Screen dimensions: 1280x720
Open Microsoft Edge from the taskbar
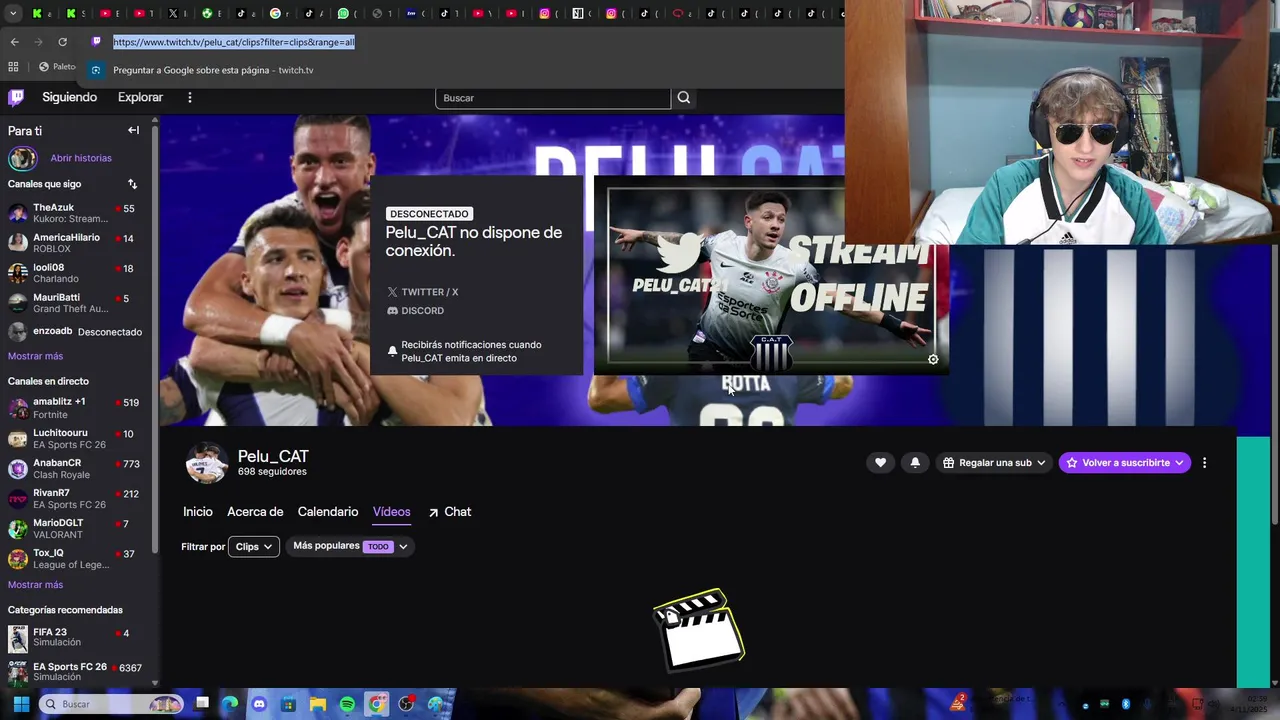click(231, 704)
